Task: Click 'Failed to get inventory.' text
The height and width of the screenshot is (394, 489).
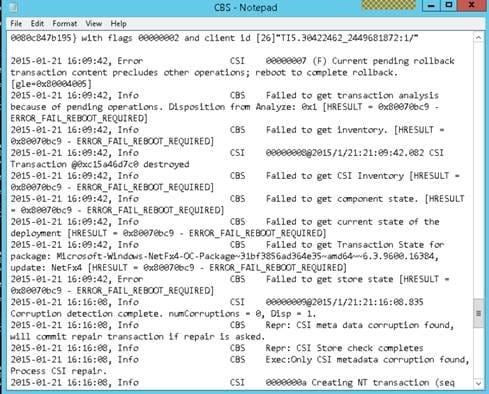Action: [327, 130]
